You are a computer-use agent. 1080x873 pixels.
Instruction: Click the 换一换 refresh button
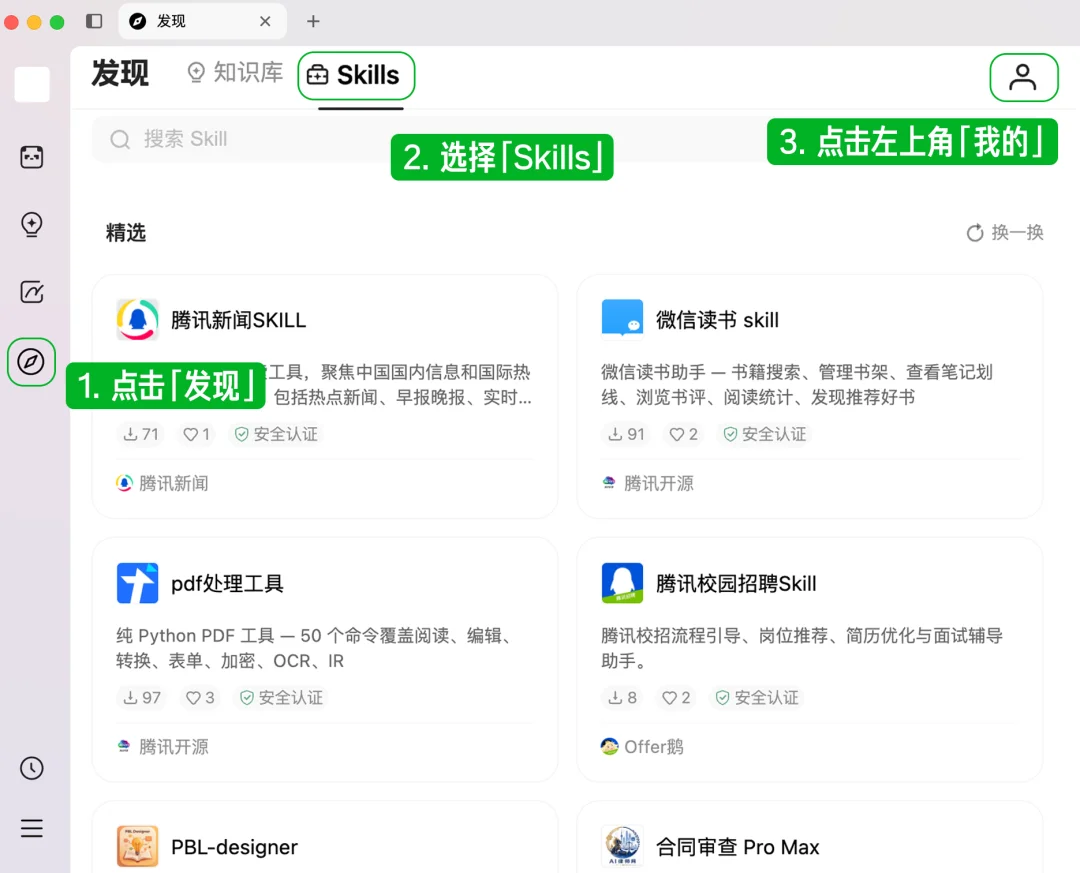pos(1005,233)
